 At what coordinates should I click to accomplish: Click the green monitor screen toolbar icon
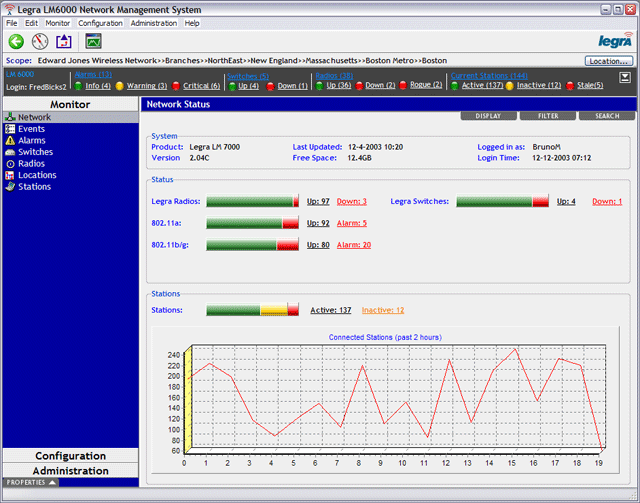pyautogui.click(x=93, y=41)
